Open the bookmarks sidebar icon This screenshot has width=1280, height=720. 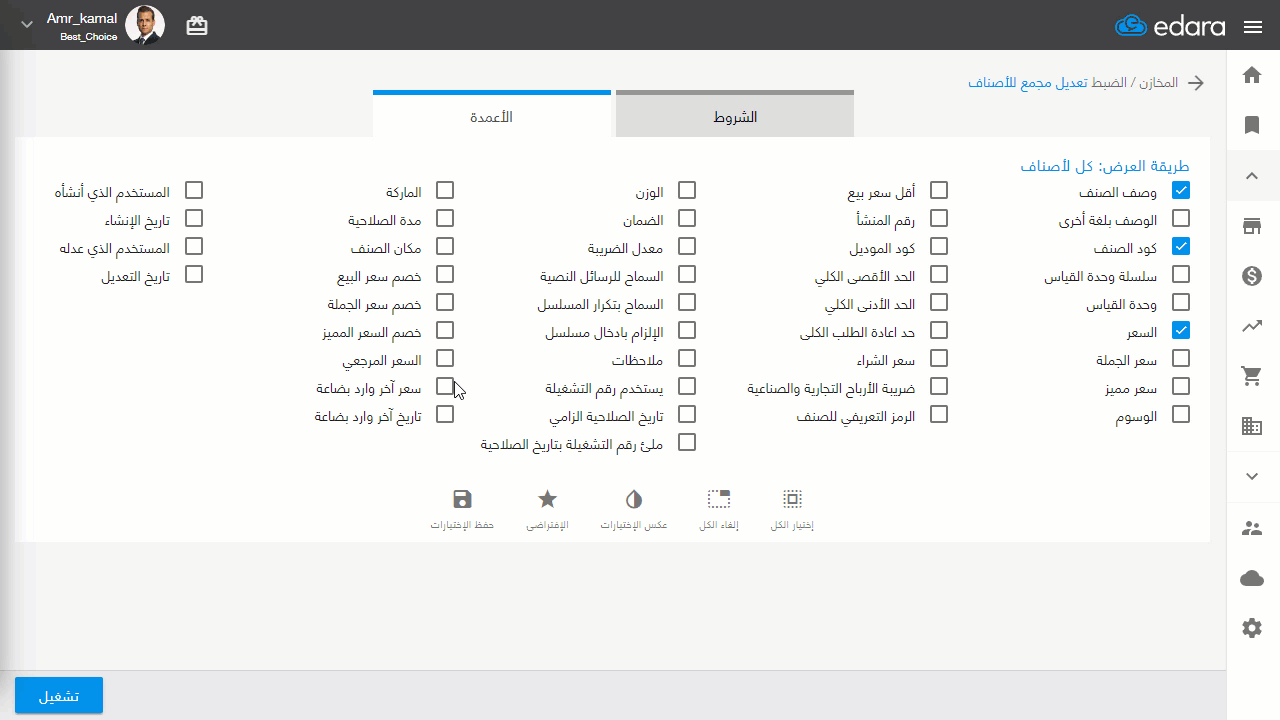click(1251, 125)
